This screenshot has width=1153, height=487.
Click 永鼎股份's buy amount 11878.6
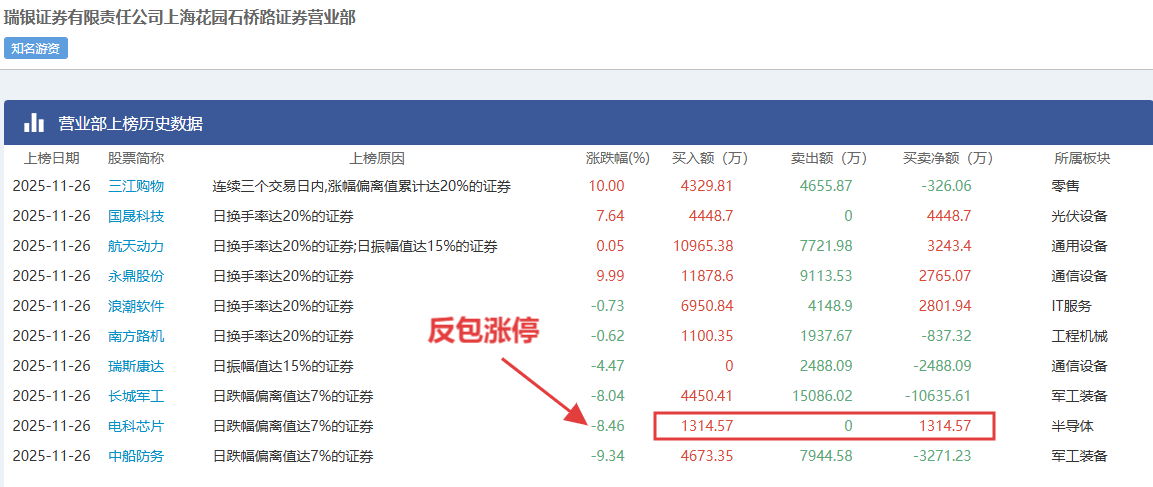[x=707, y=277]
